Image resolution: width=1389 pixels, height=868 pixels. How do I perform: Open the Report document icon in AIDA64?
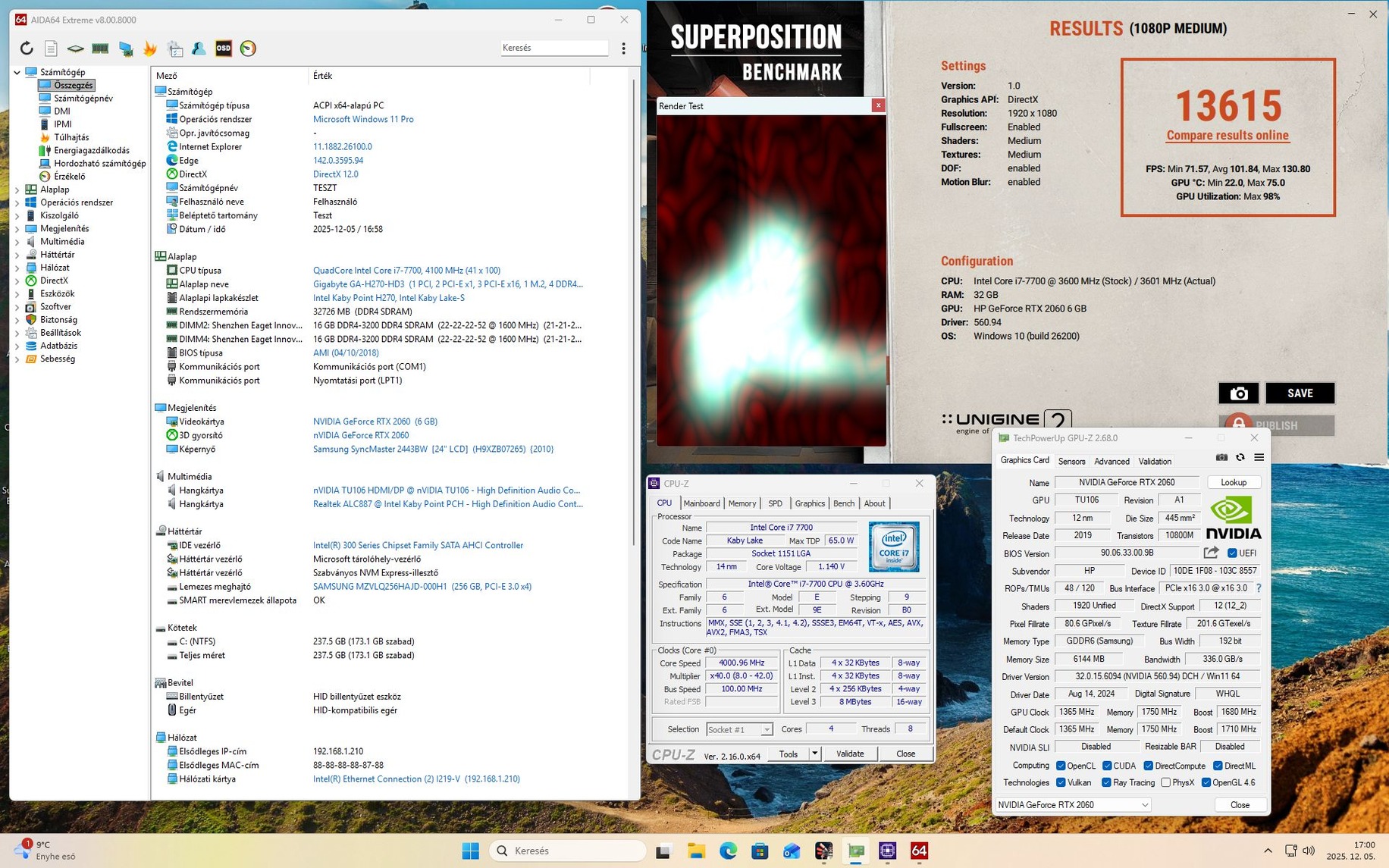(51, 49)
